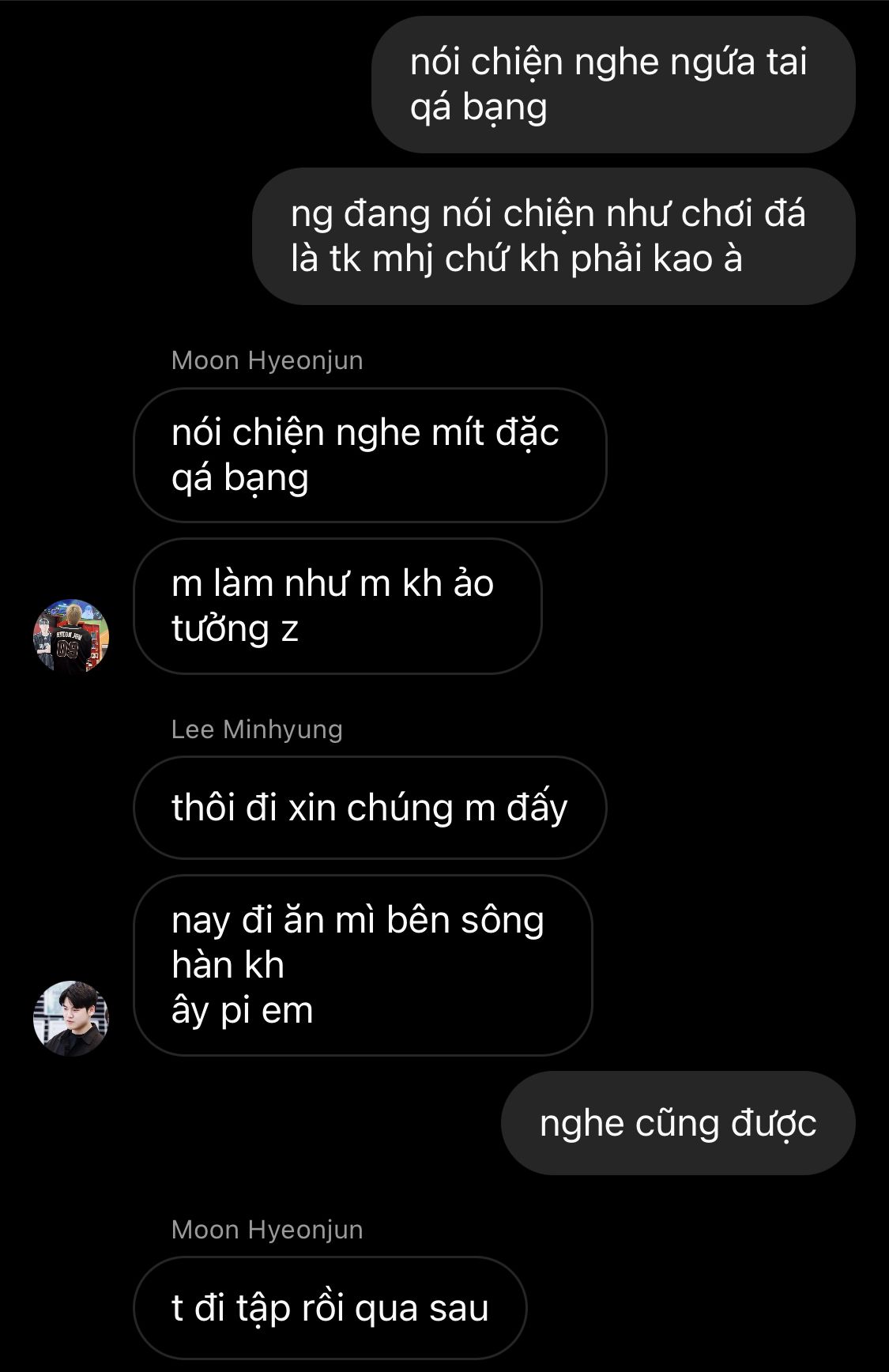Select the message starting 'ng đang nói chiện'
Screen dimensions: 889x1372
pos(554,236)
